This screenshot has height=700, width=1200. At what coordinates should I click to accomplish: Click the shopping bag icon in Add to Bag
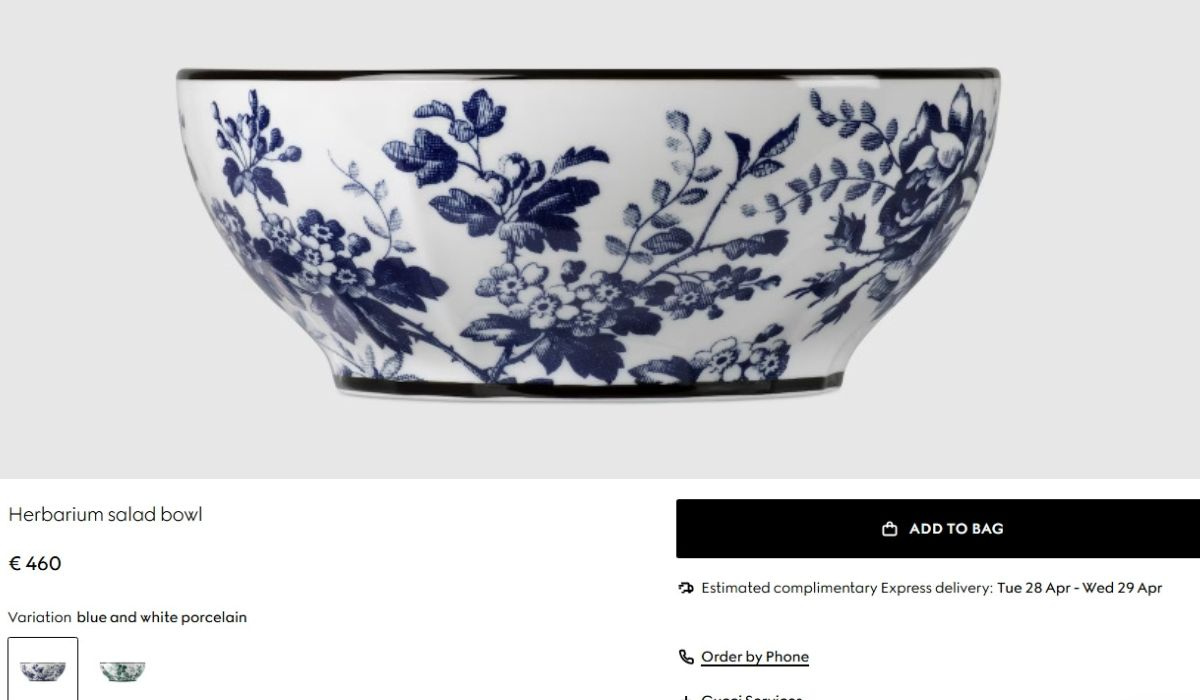[889, 529]
